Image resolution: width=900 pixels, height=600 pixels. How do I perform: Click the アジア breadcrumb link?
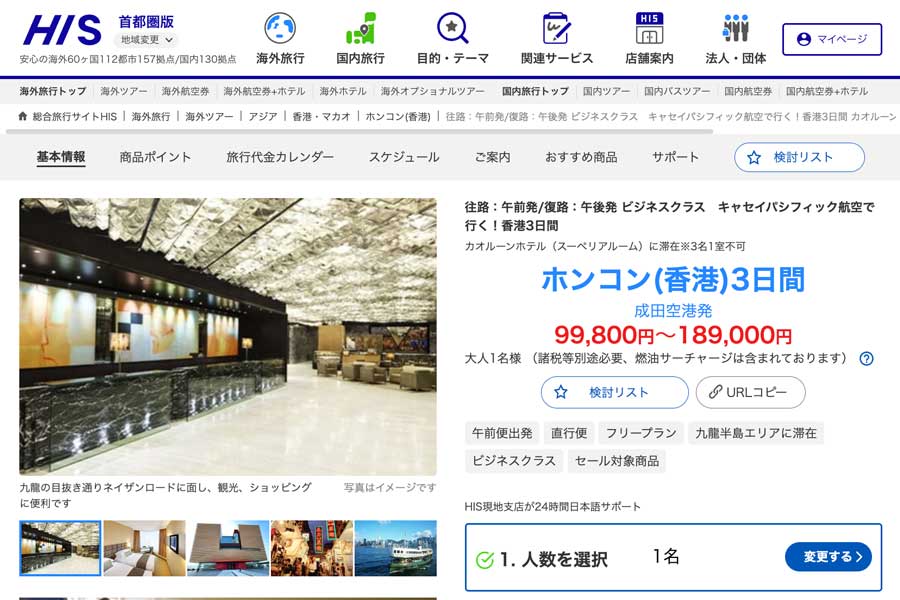262,117
